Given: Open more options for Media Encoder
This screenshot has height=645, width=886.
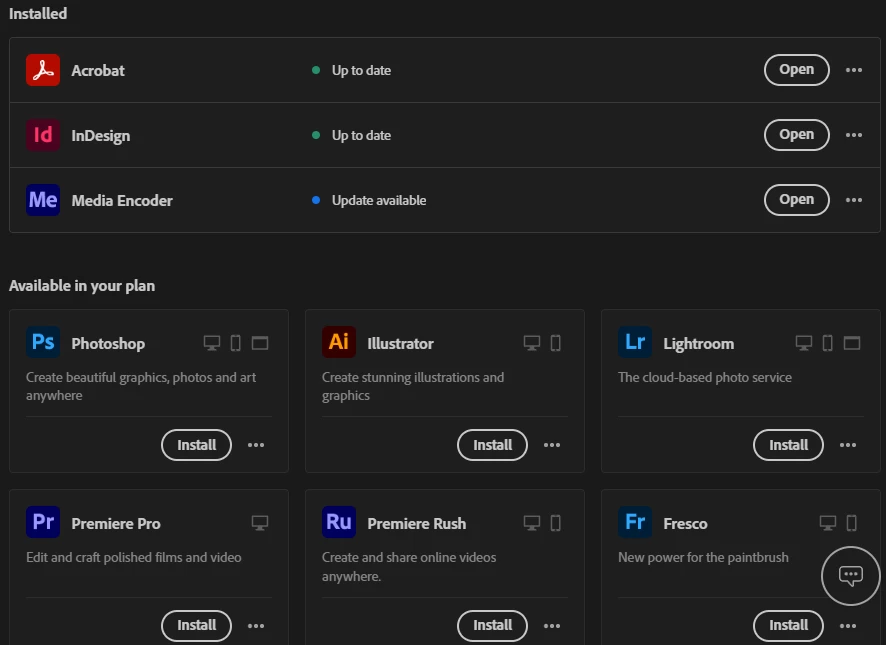Looking at the screenshot, I should point(854,200).
